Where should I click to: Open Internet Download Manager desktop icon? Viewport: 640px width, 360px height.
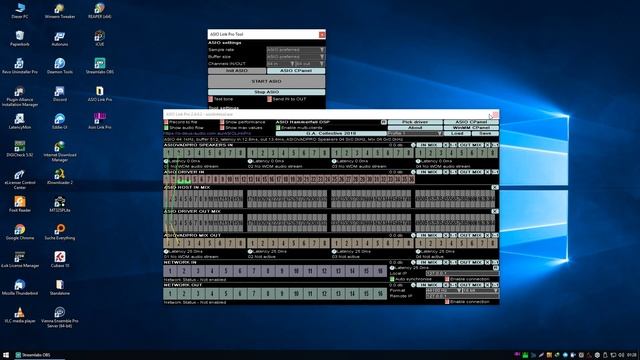pyautogui.click(x=60, y=151)
